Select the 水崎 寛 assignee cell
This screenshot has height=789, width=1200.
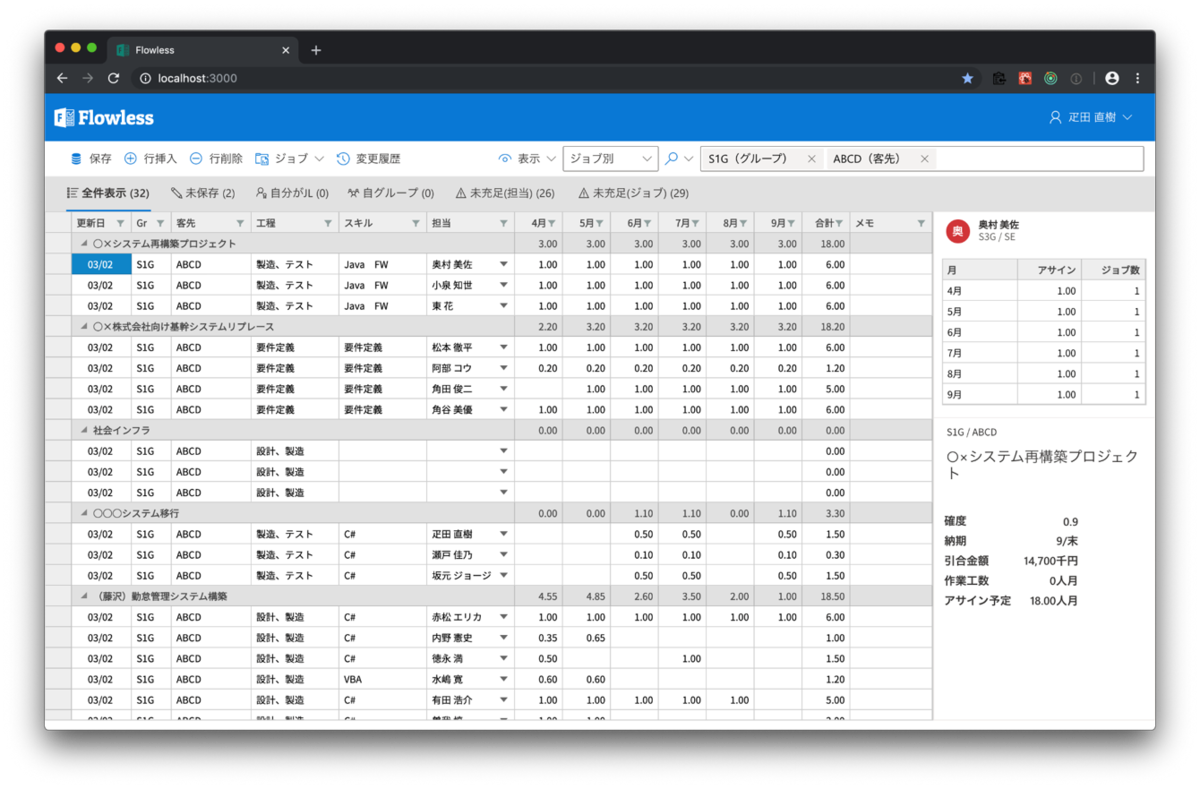[470, 680]
